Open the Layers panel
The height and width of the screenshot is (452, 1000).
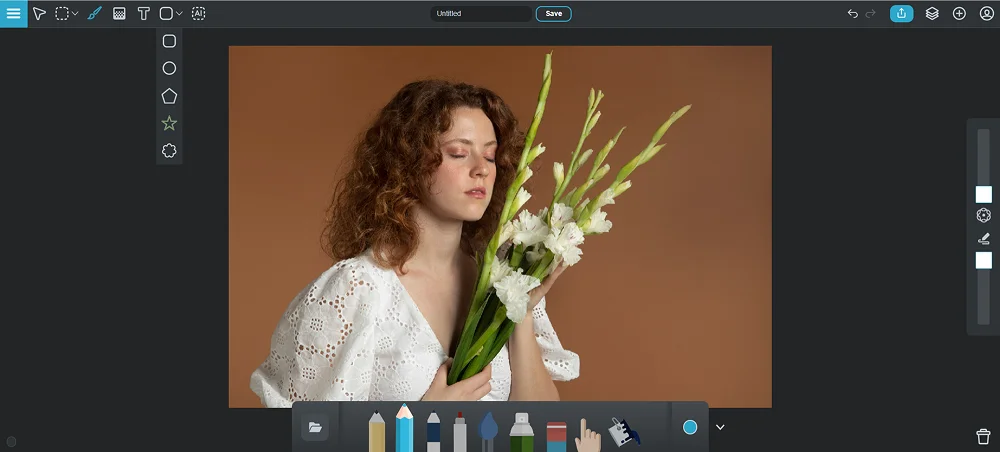coord(932,14)
